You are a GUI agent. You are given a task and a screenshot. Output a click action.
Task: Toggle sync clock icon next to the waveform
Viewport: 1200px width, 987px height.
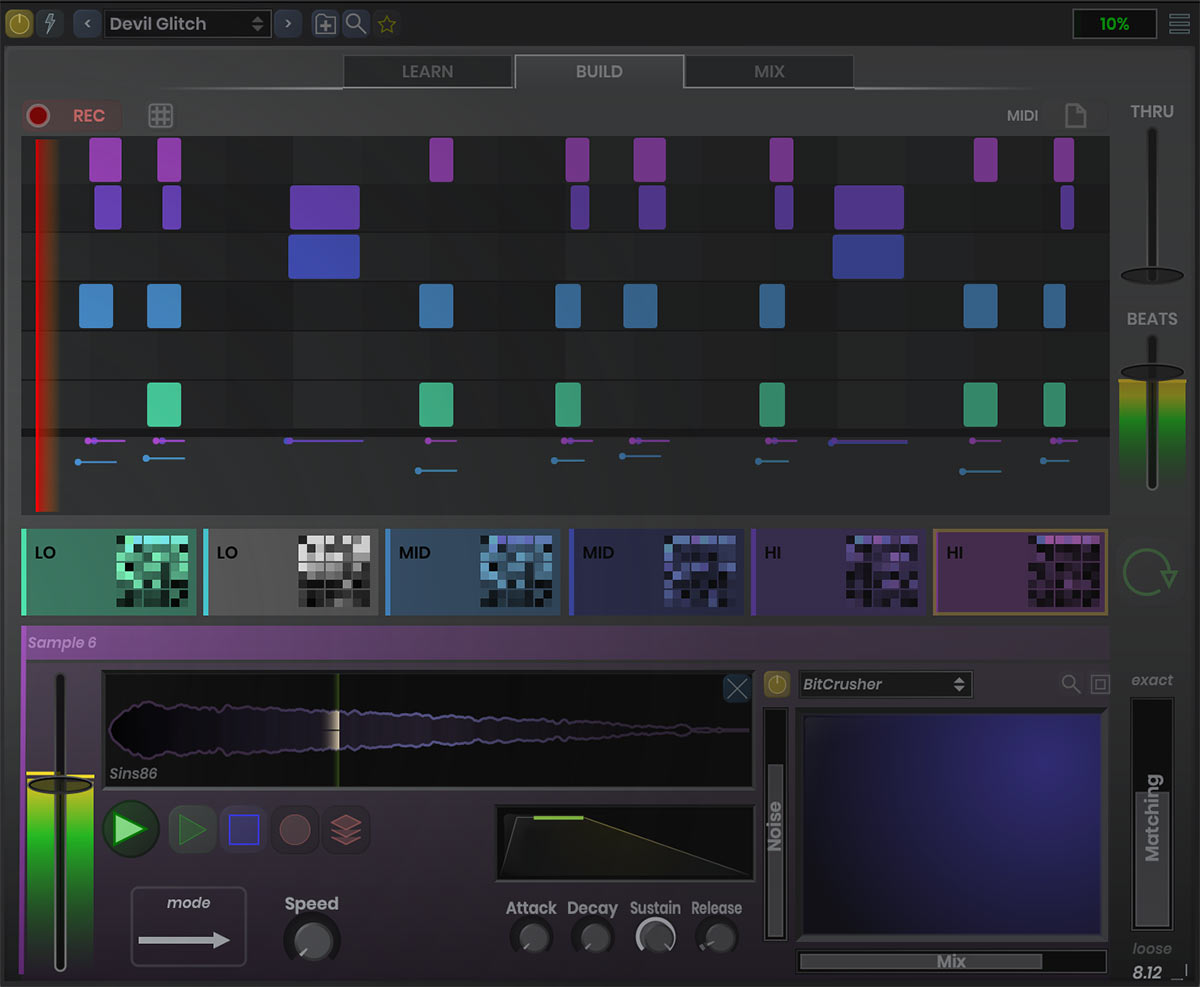tap(776, 684)
